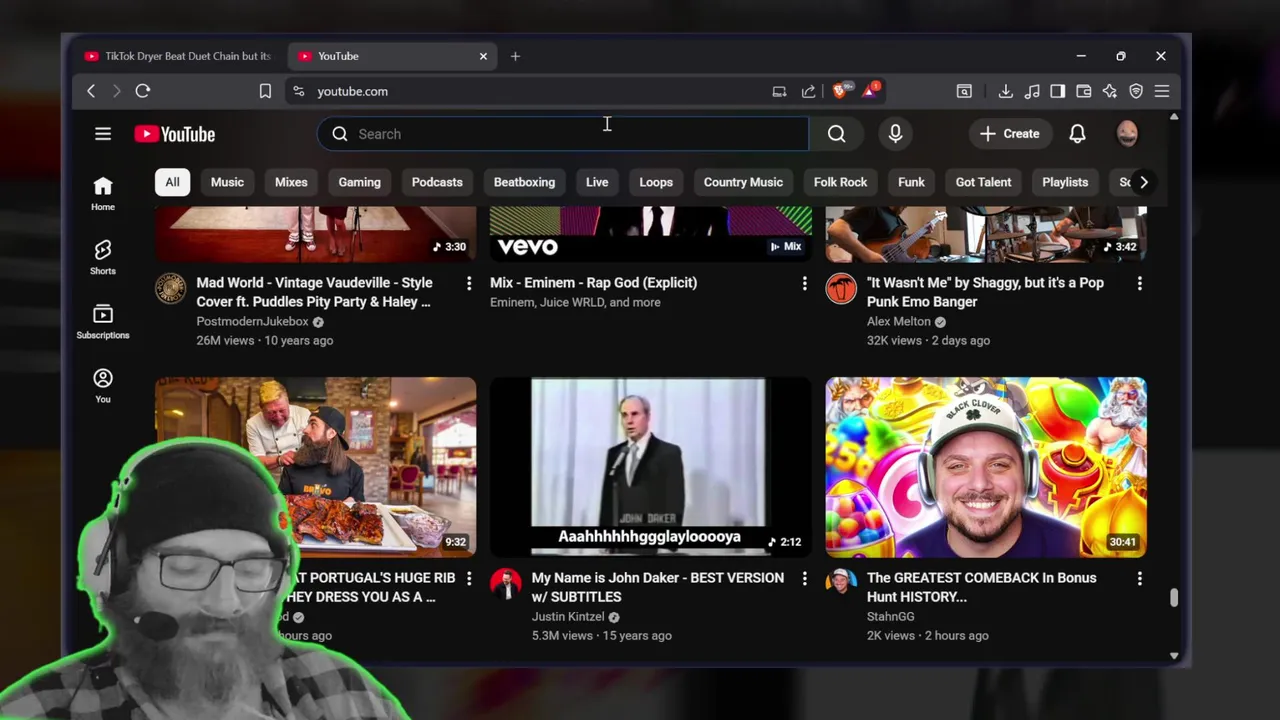Open the notifications bell
Viewport: 1280px width, 720px height.
pyautogui.click(x=1077, y=134)
